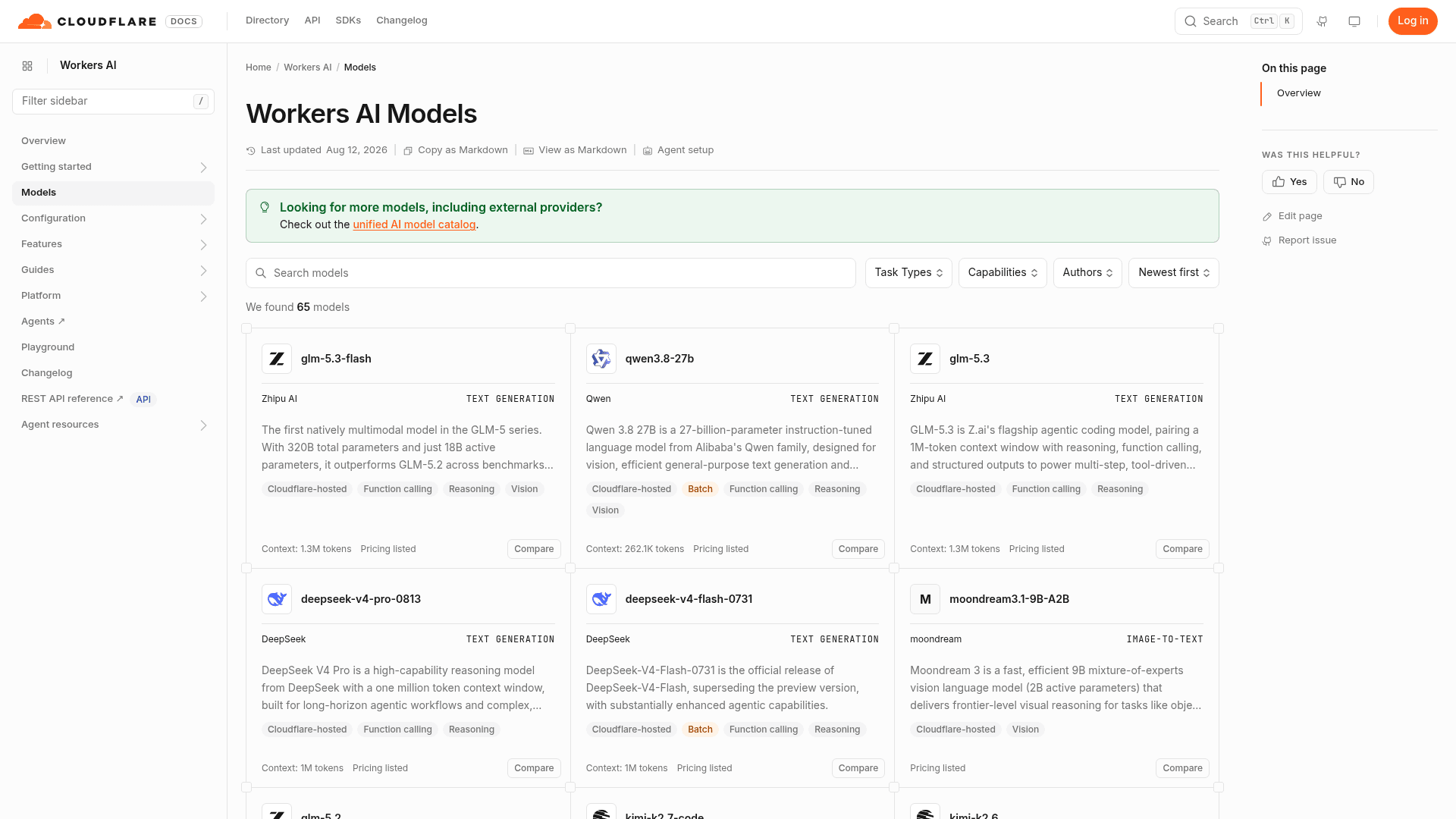The image size is (1456, 819).
Task: Click the Vision tag on moondream card
Action: pyautogui.click(x=1025, y=730)
